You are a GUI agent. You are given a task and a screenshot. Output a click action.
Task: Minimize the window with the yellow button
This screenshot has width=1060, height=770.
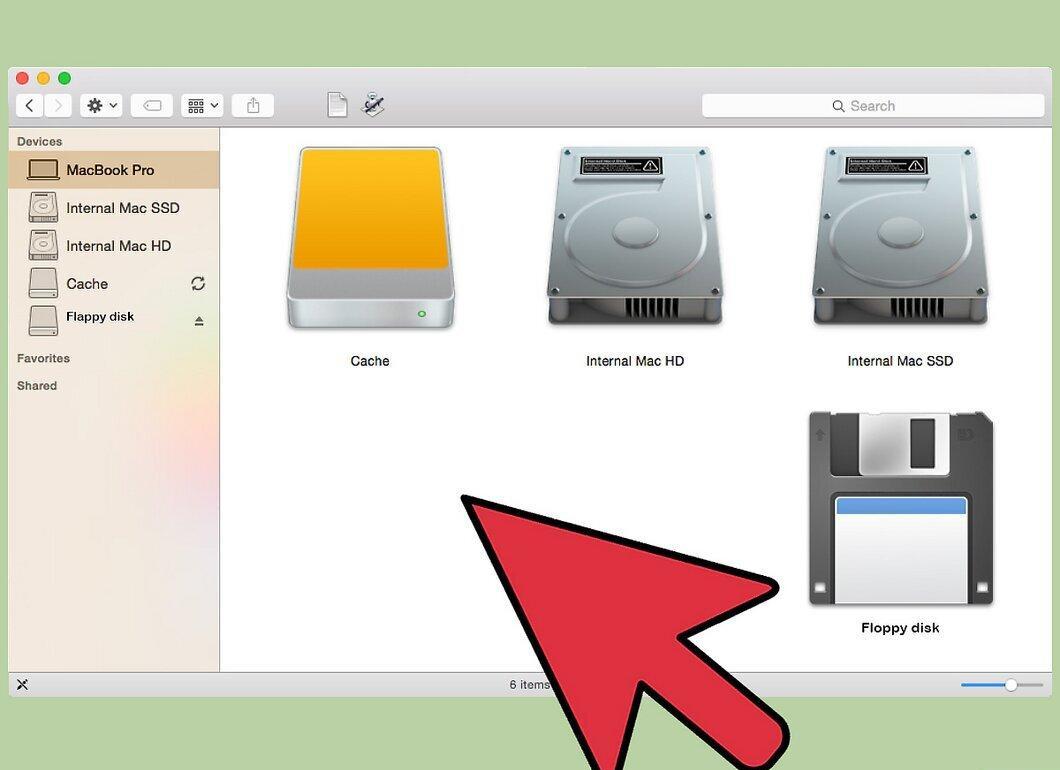click(x=43, y=78)
